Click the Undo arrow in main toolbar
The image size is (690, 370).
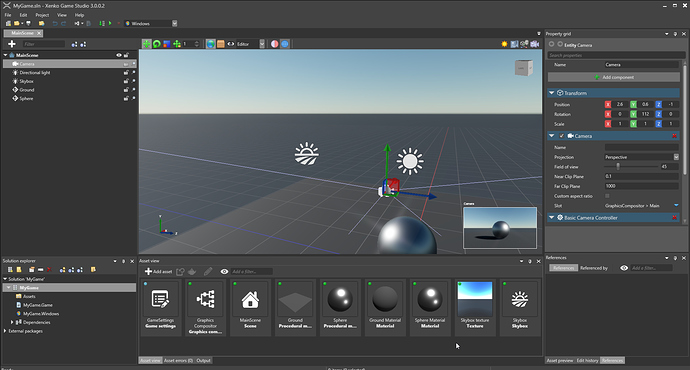[x=55, y=23]
